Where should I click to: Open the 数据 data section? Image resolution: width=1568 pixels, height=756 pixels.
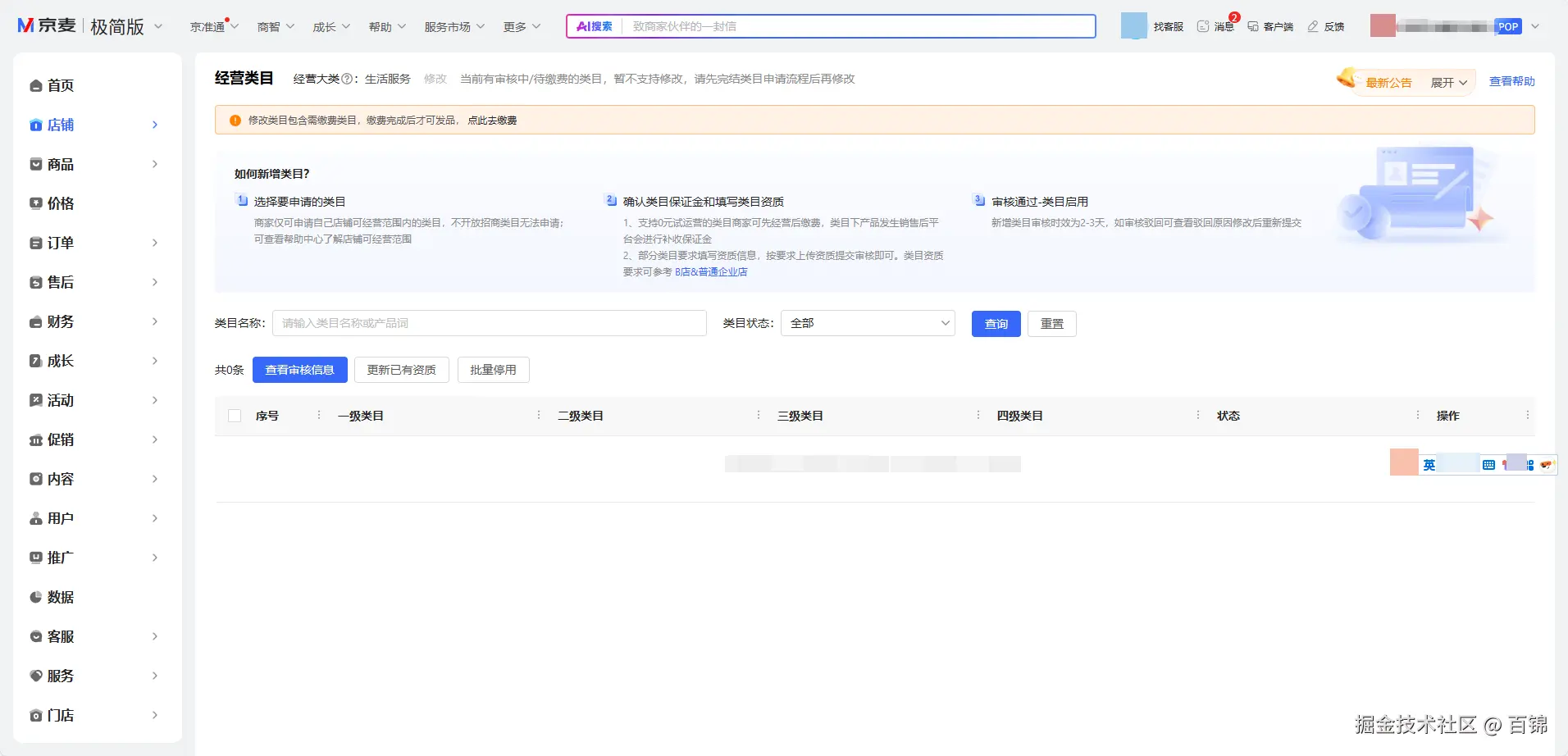[x=58, y=597]
